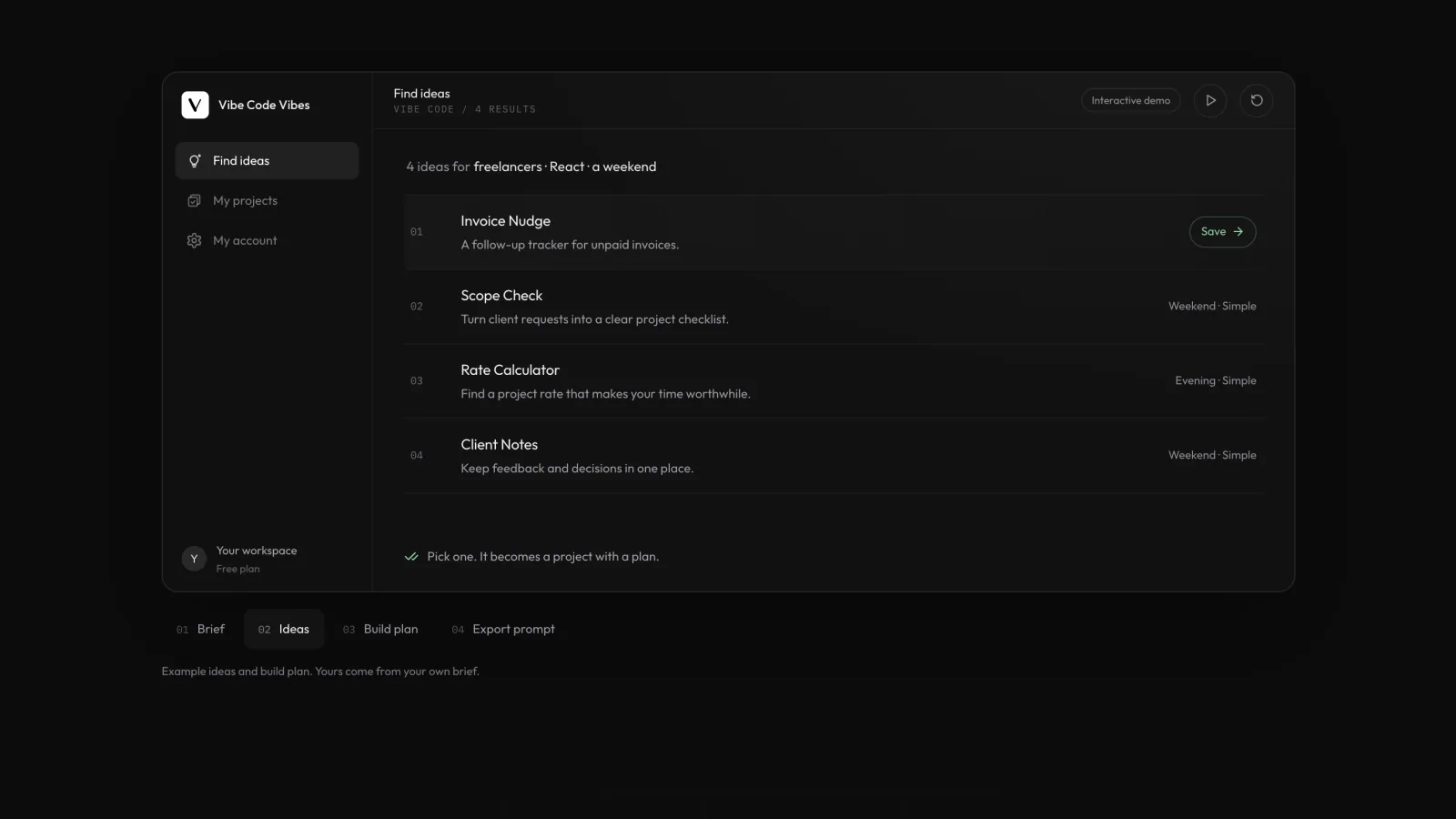Click the My account gear icon
1456x819 pixels.
pos(194,241)
